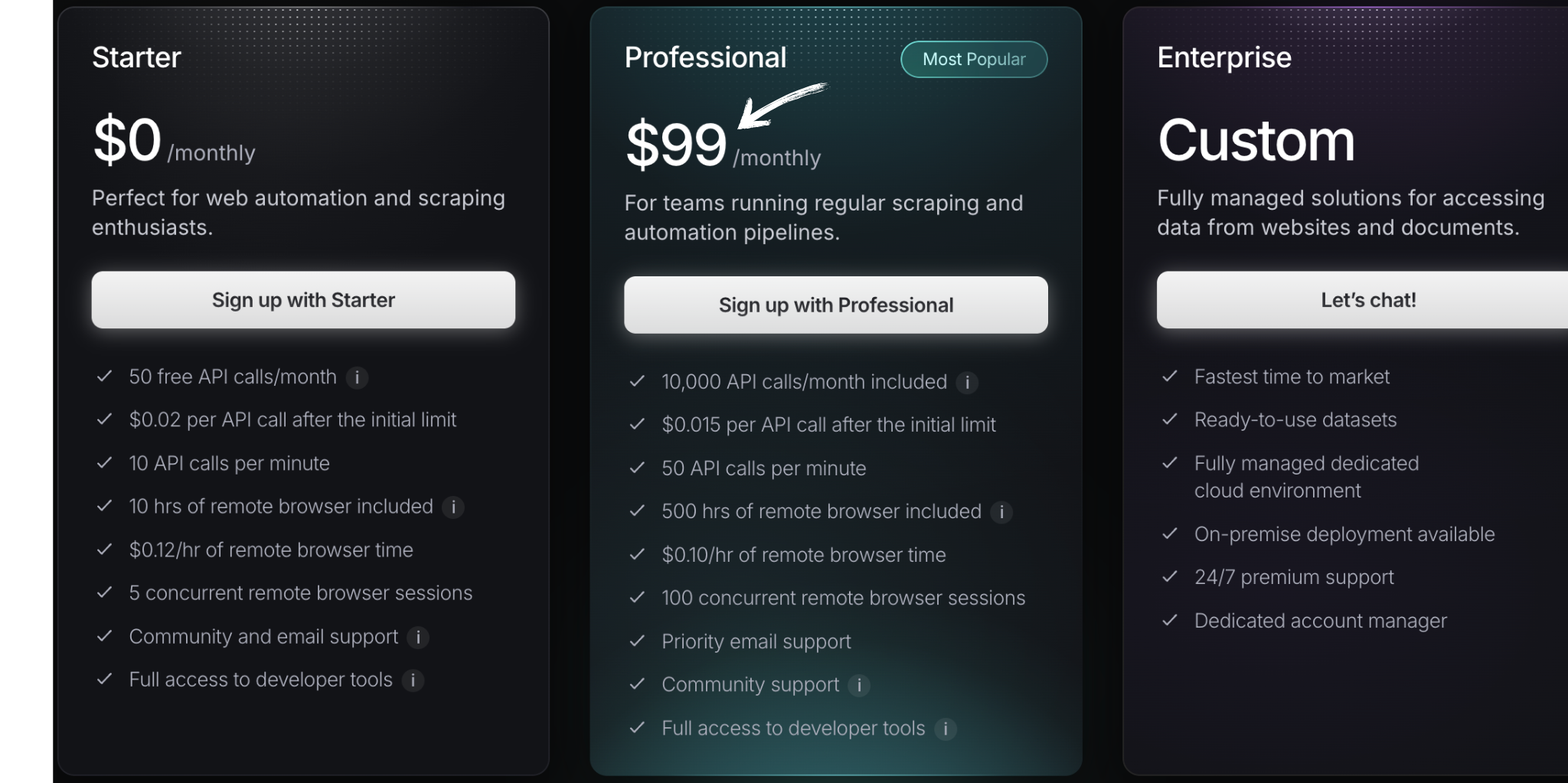Show info for Professional Full access to developer tools

tap(946, 729)
